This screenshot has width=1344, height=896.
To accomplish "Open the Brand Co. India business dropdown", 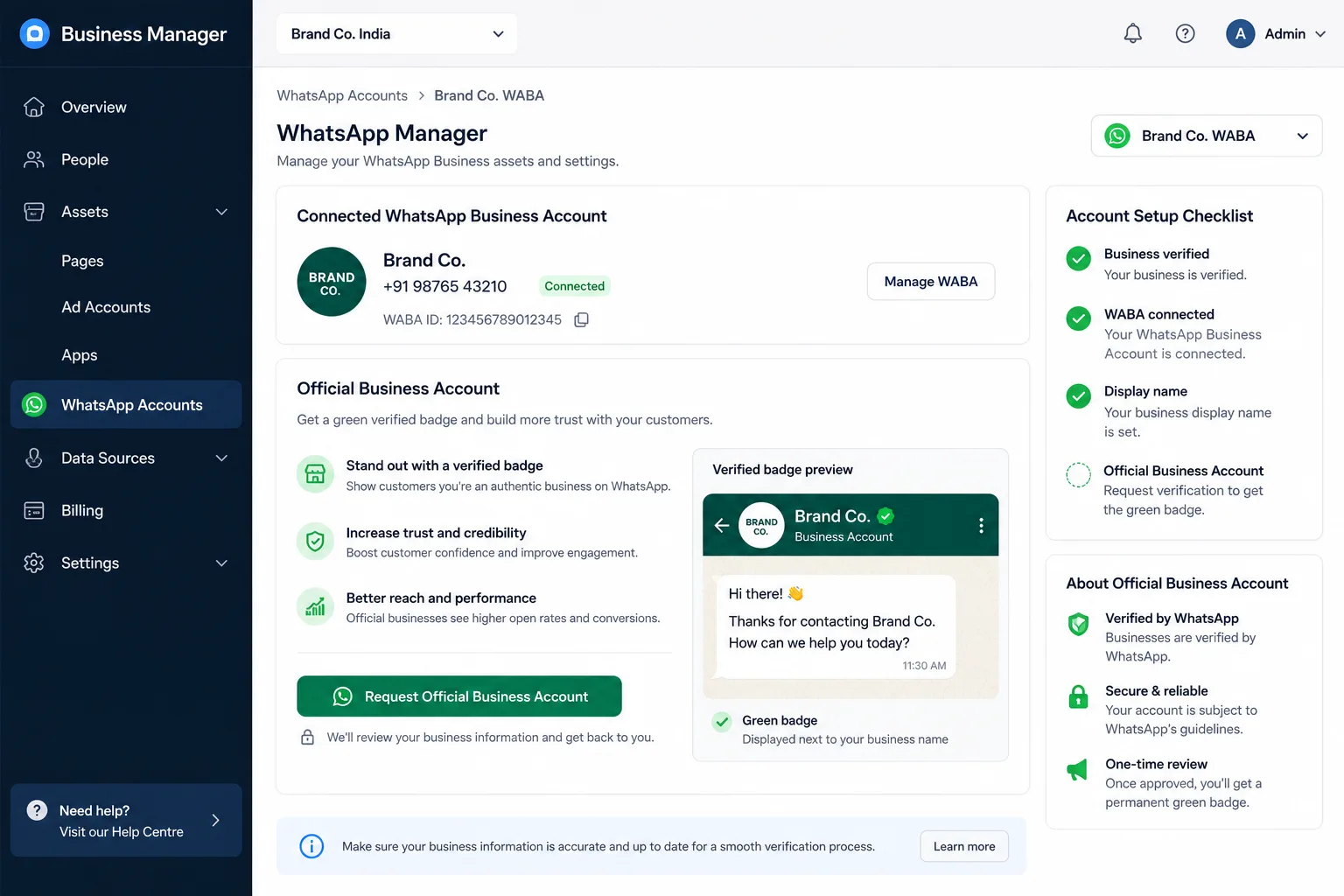I will click(396, 34).
